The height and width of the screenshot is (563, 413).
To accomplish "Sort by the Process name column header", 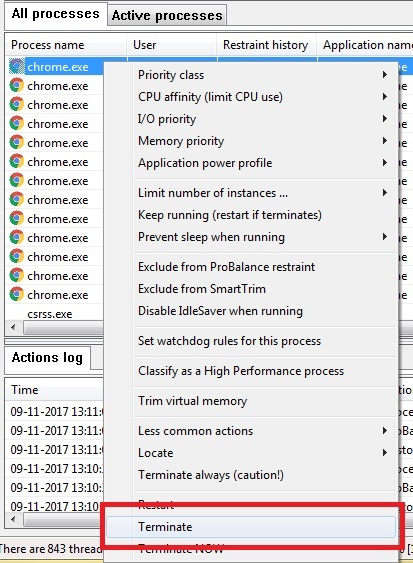I will click(66, 45).
